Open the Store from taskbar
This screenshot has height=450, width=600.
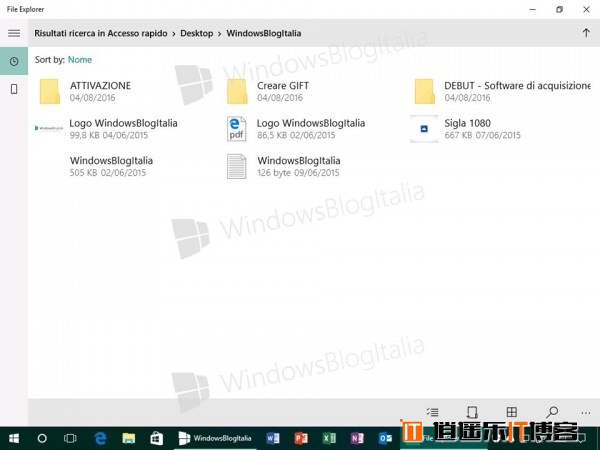[157, 438]
